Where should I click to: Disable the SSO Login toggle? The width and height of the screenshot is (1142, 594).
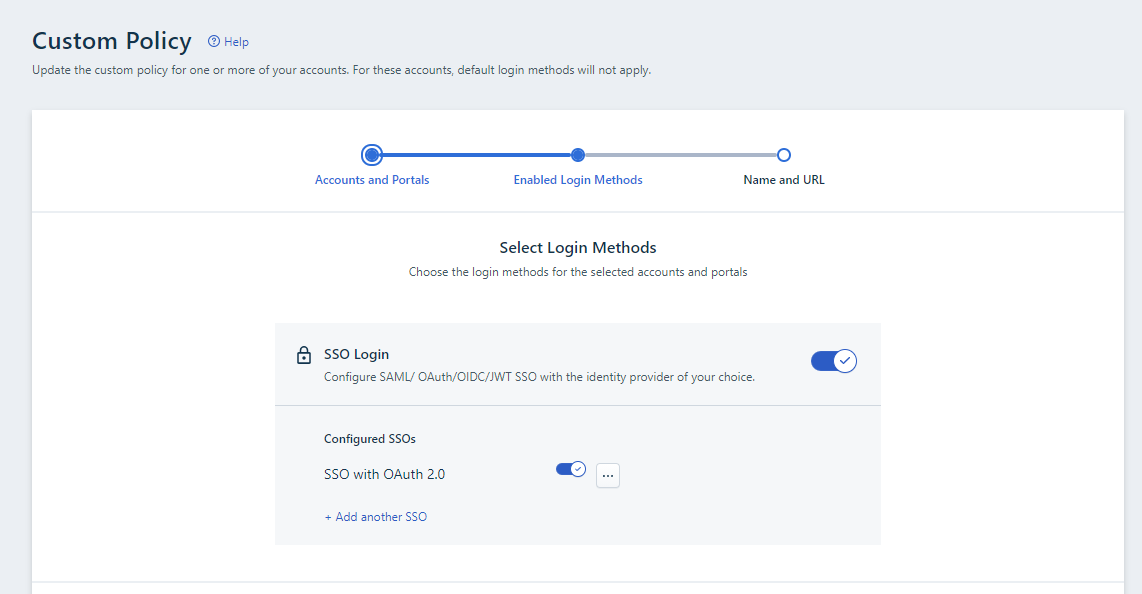[x=833, y=361]
